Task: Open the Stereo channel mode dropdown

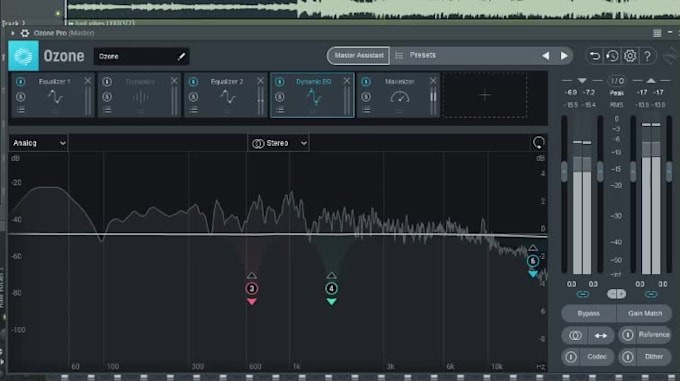Action: pyautogui.click(x=278, y=143)
